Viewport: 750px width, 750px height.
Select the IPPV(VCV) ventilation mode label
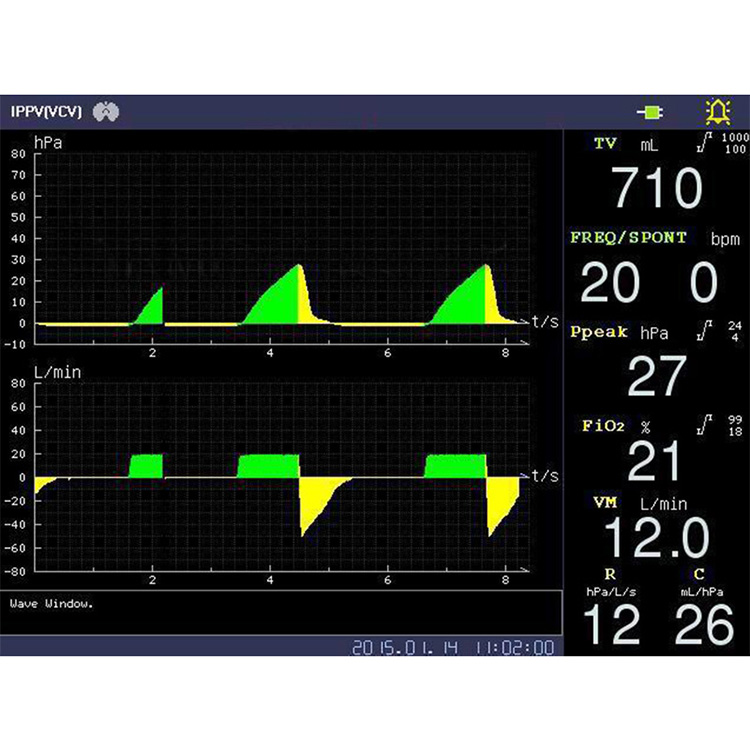47,111
